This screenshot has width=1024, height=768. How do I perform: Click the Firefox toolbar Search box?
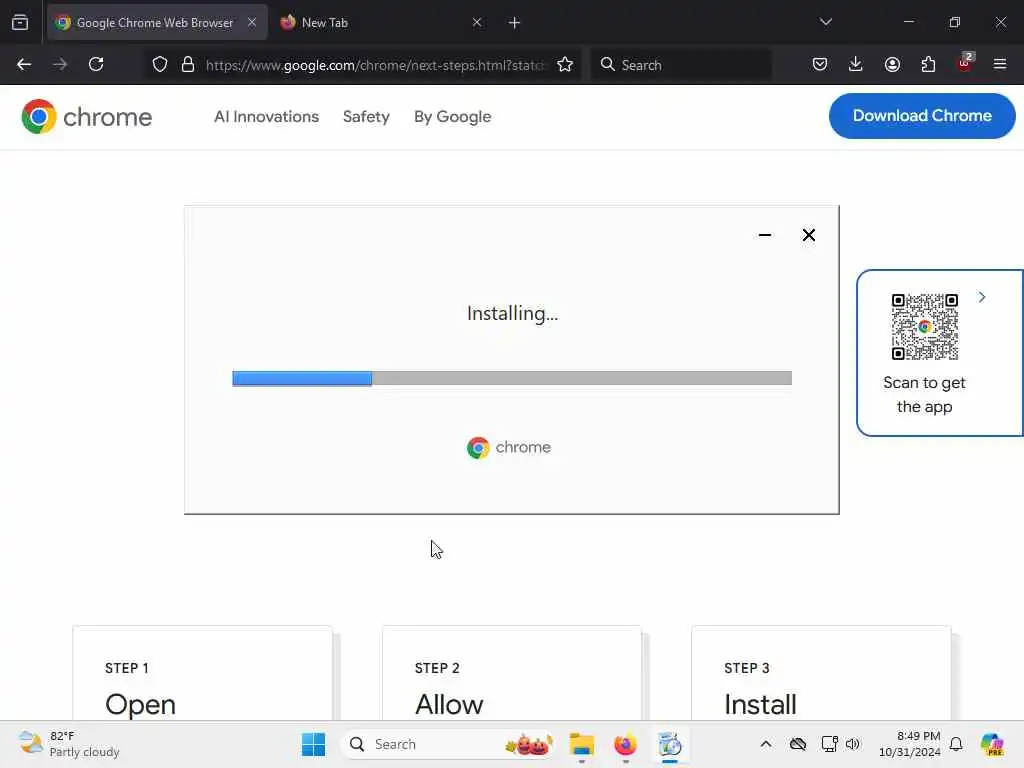point(681,65)
